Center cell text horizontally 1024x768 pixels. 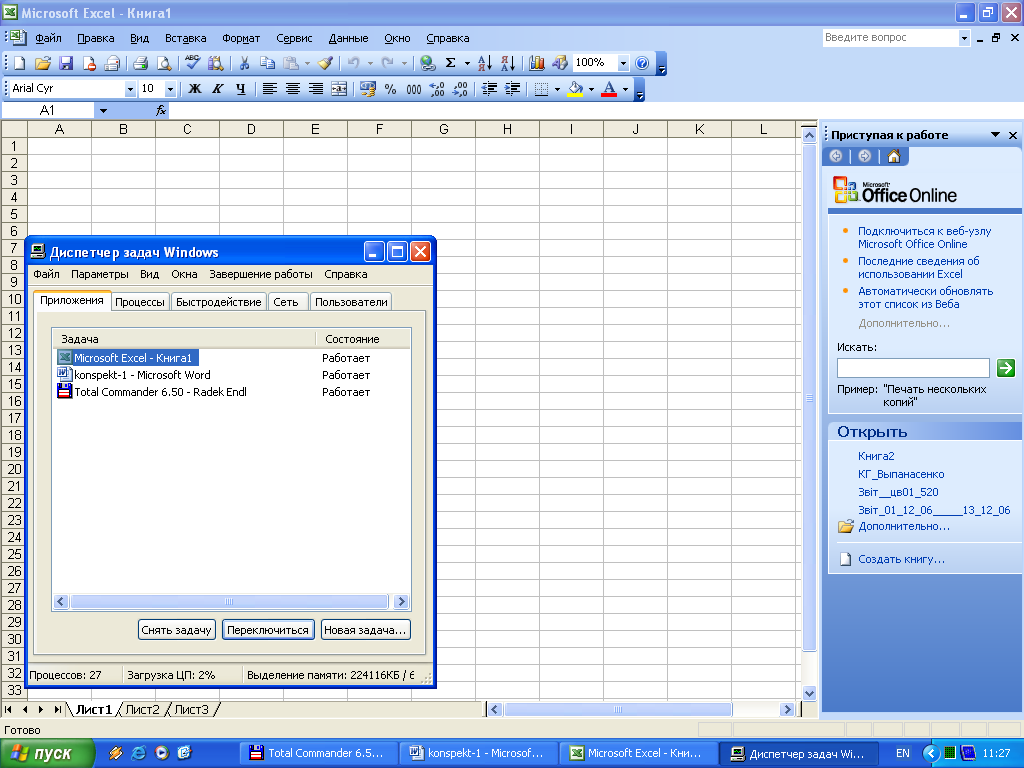293,88
